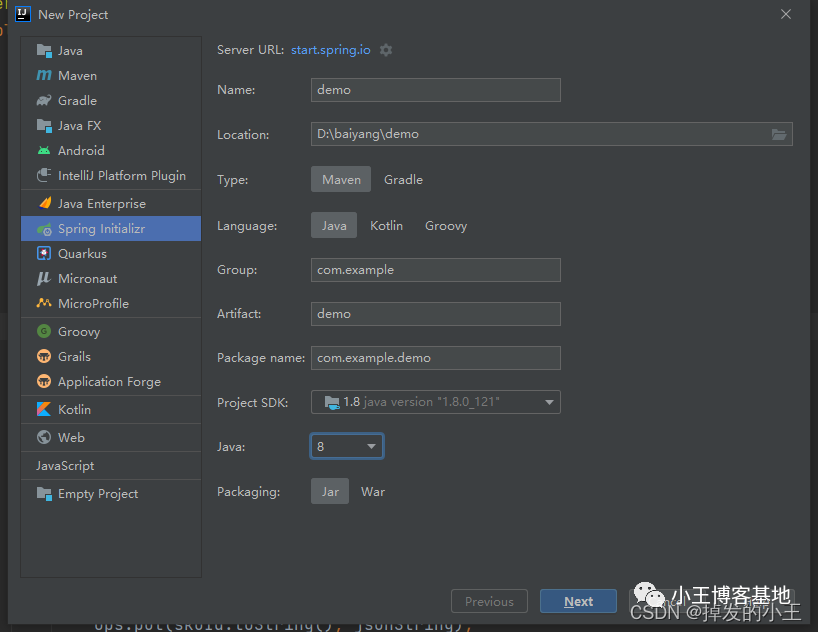Set Language to Kotlin
This screenshot has width=818, height=632.
(387, 225)
